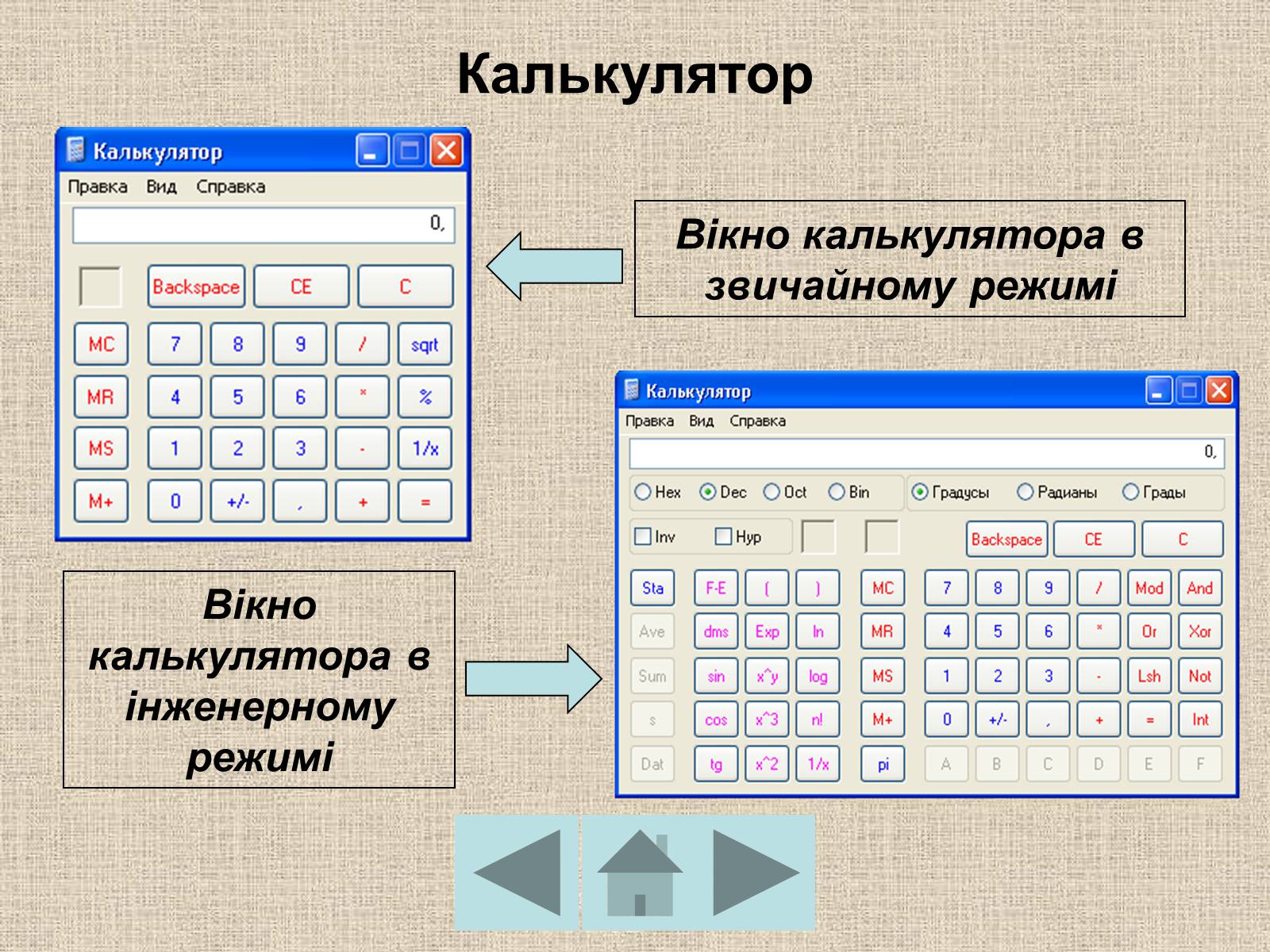The image size is (1270, 952).
Task: Click Backspace in standard calculator
Action: click(x=196, y=286)
